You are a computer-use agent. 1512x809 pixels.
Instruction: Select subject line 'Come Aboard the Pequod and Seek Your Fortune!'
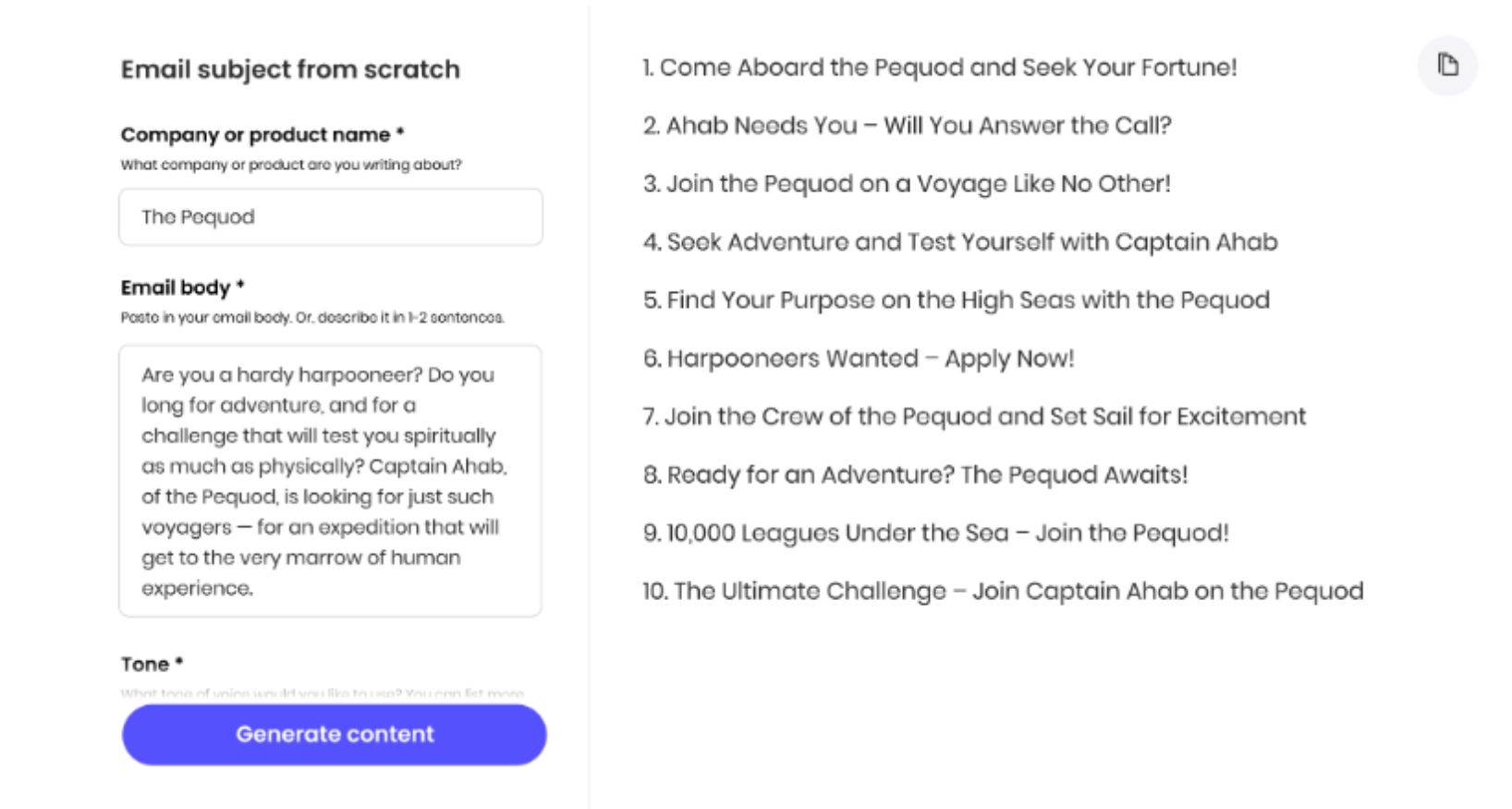(937, 67)
